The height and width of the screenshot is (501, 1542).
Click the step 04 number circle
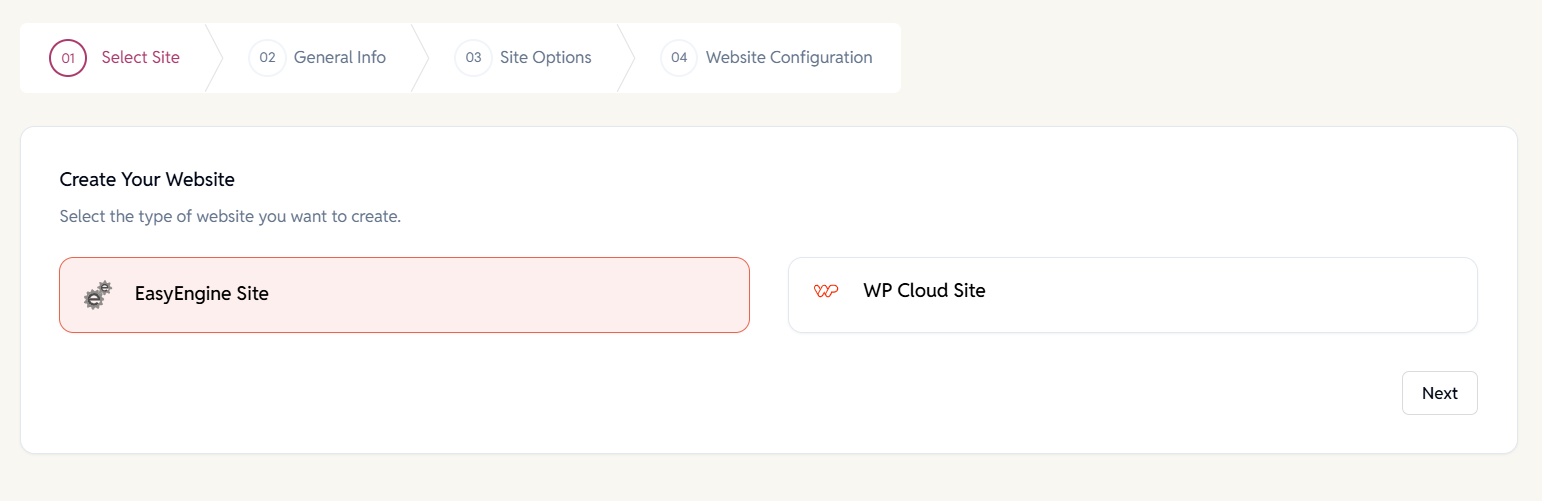tap(679, 58)
